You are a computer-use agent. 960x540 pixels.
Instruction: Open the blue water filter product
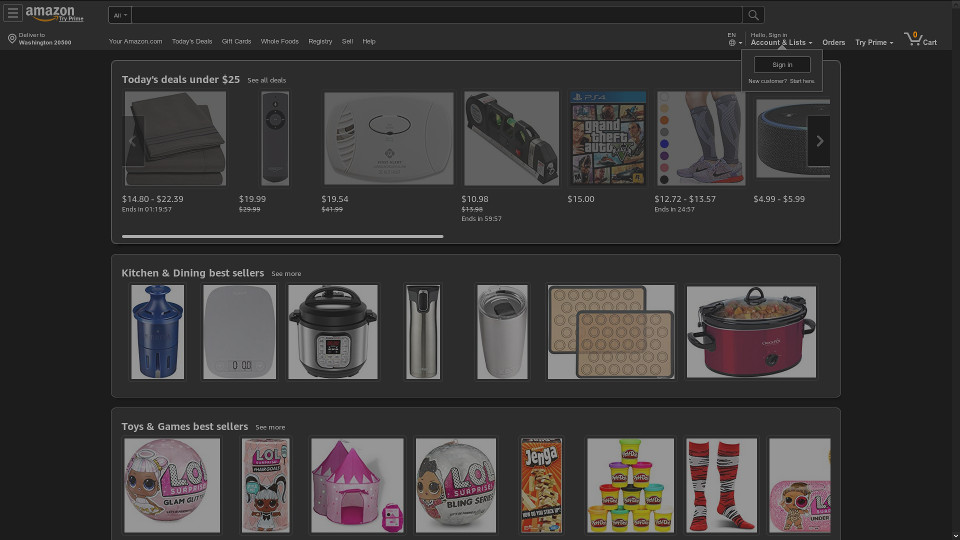coord(157,332)
